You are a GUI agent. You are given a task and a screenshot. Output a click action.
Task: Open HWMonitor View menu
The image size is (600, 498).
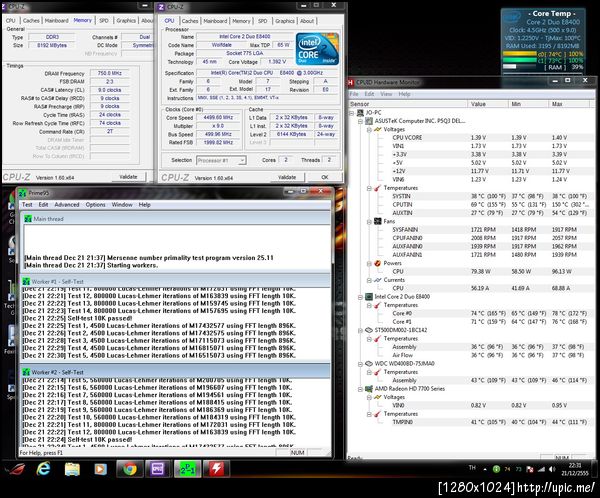[x=386, y=94]
